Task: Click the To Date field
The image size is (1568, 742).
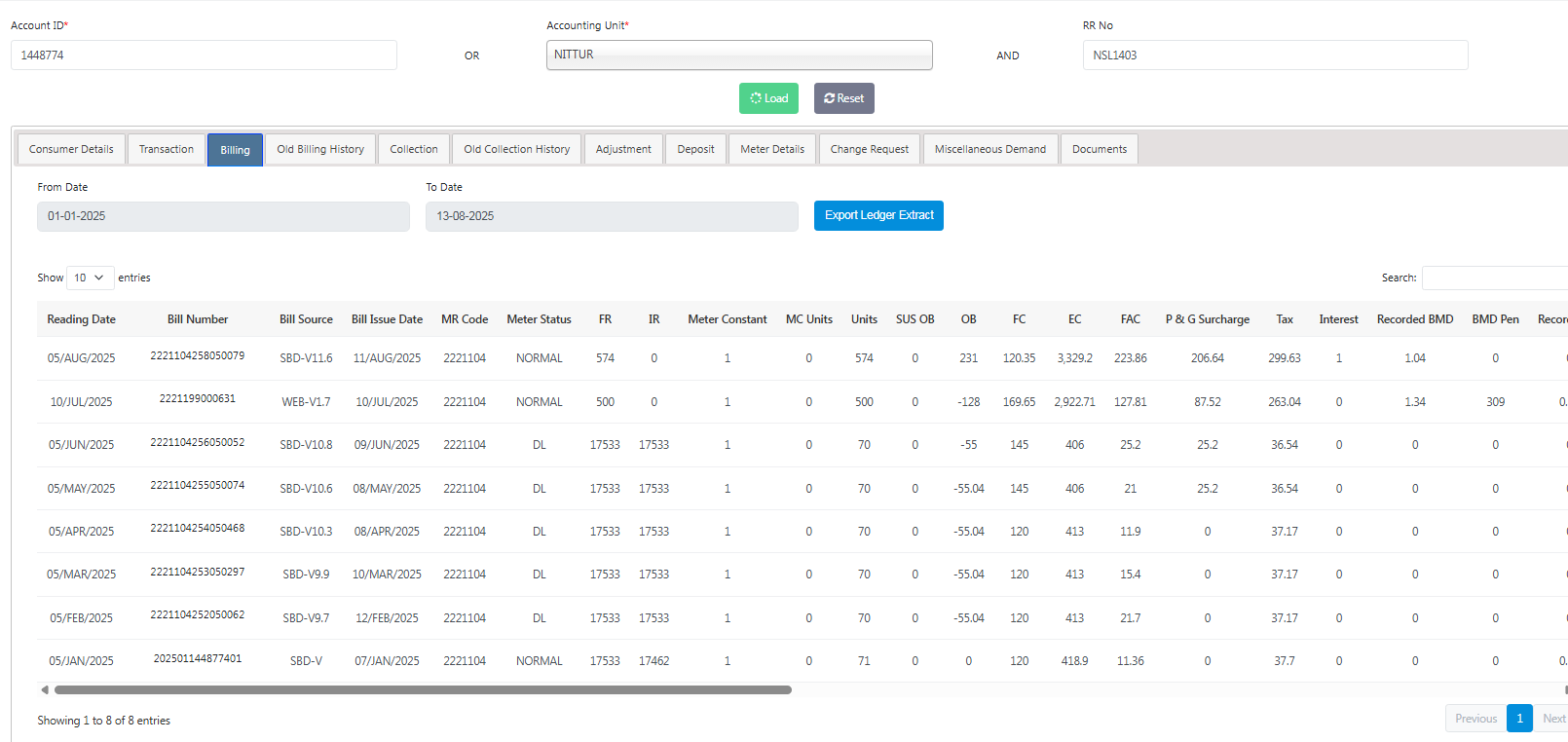Action: click(612, 216)
